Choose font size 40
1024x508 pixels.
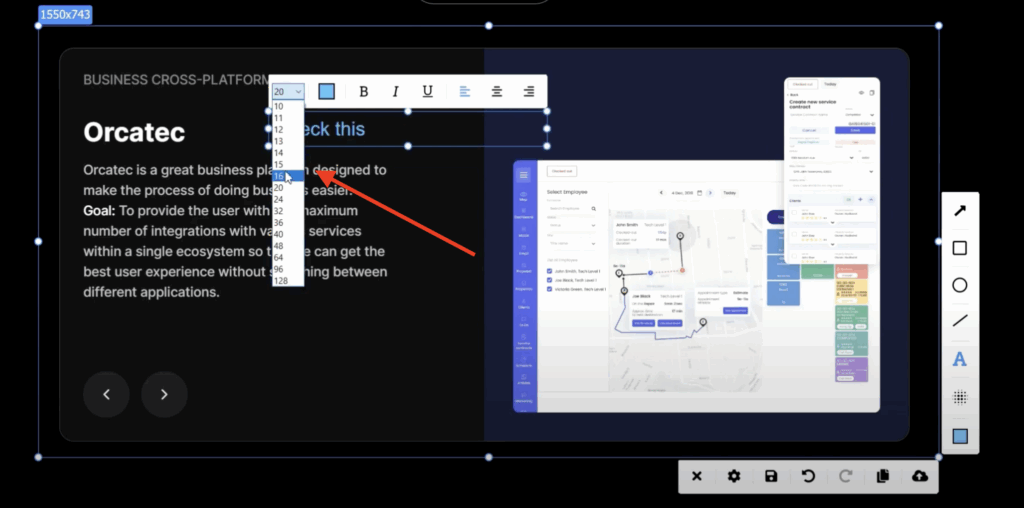[288, 234]
